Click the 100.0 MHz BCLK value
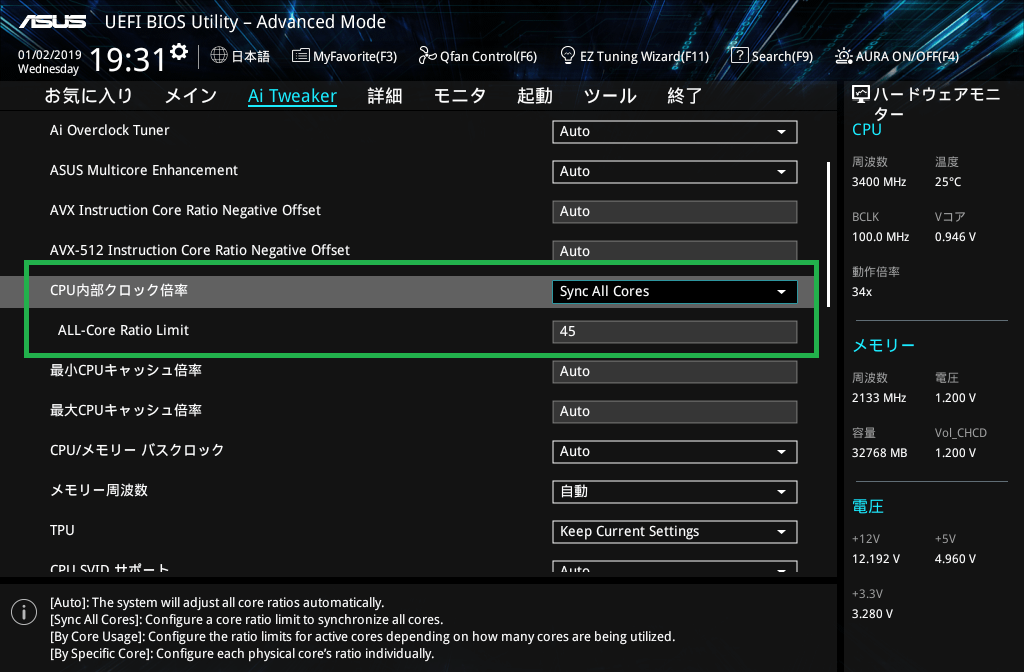This screenshot has height=672, width=1024. (x=880, y=236)
